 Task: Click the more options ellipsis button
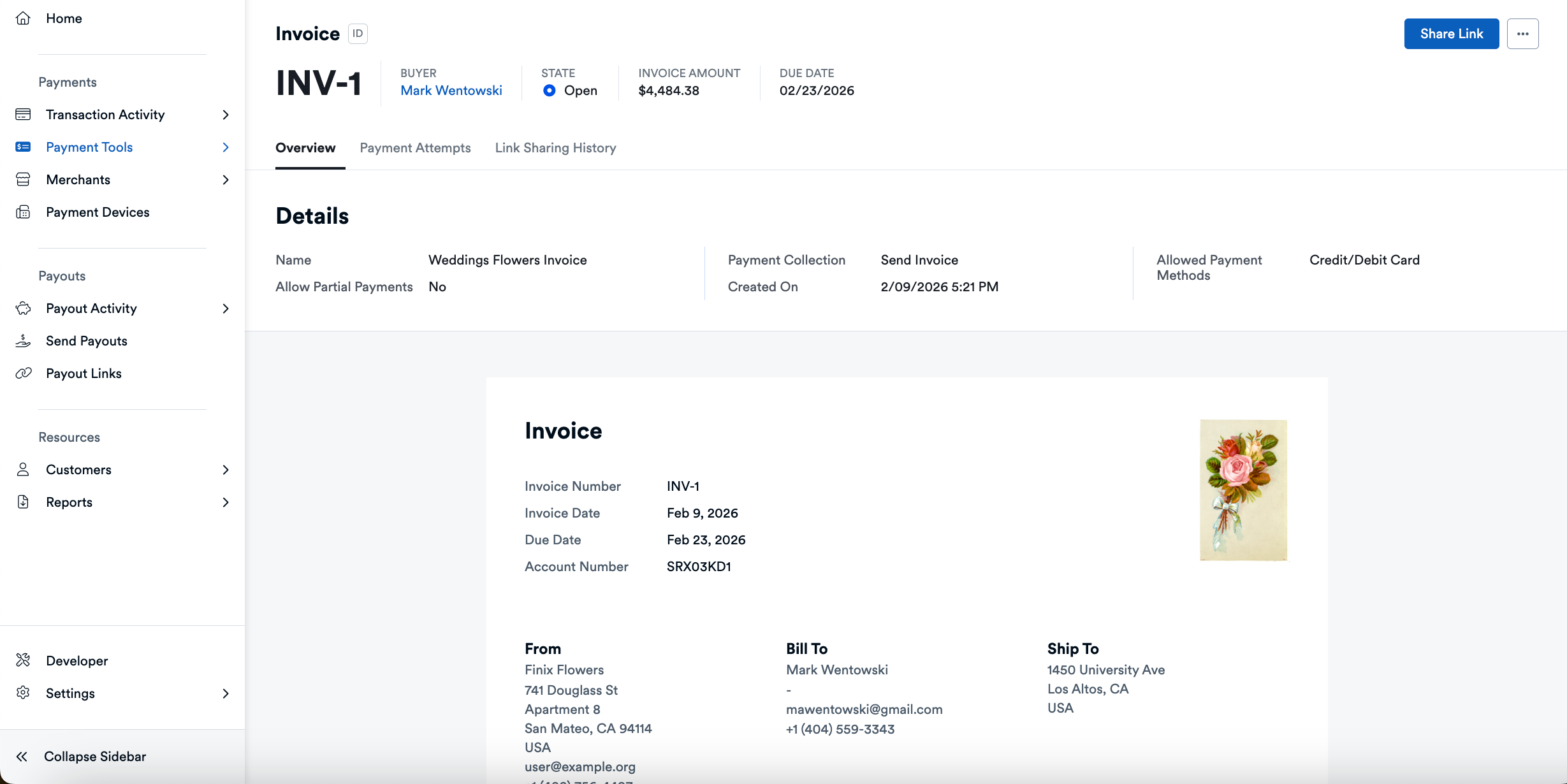pos(1523,33)
